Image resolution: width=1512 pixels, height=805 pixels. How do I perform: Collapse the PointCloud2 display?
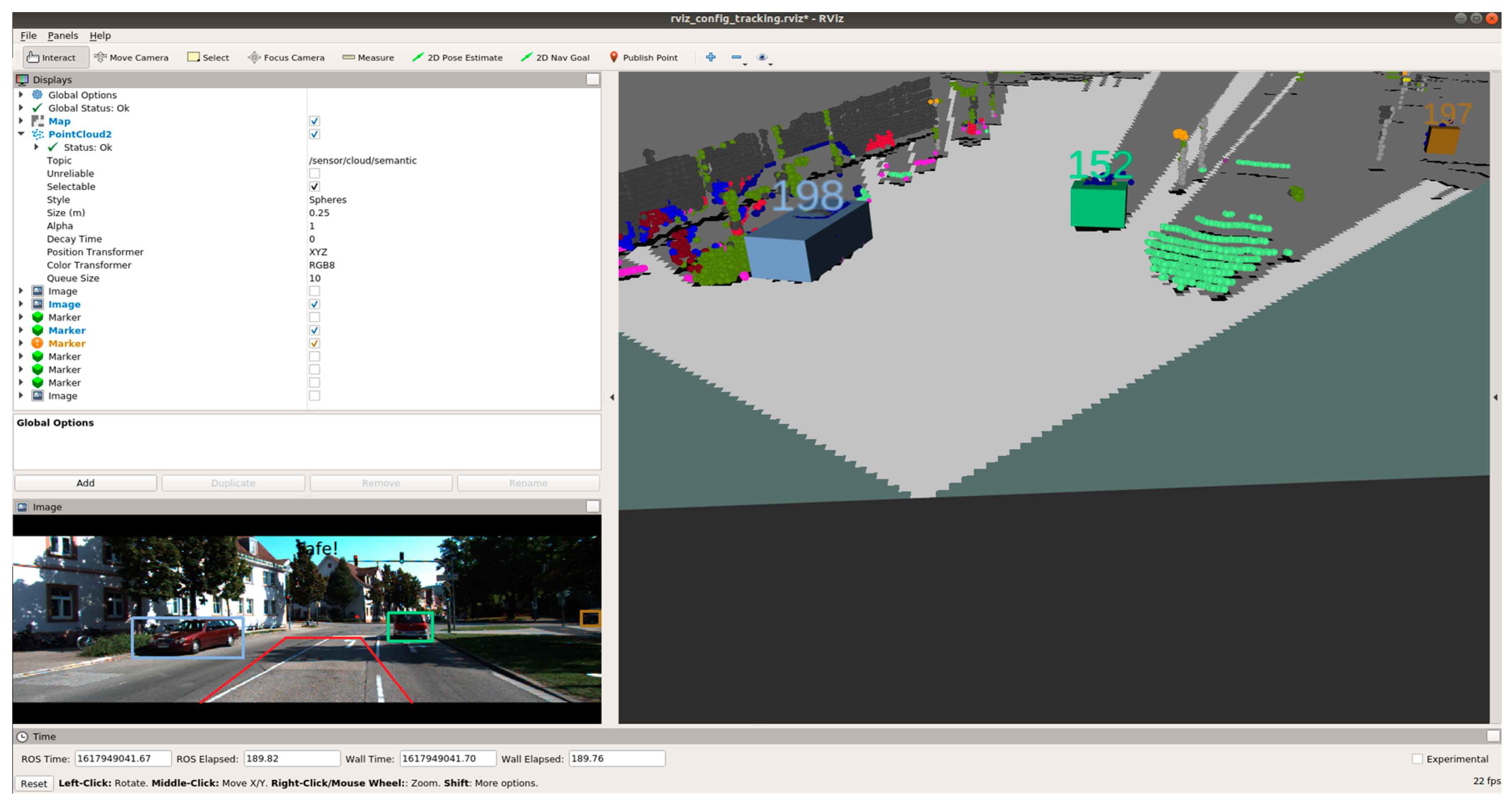[21, 134]
